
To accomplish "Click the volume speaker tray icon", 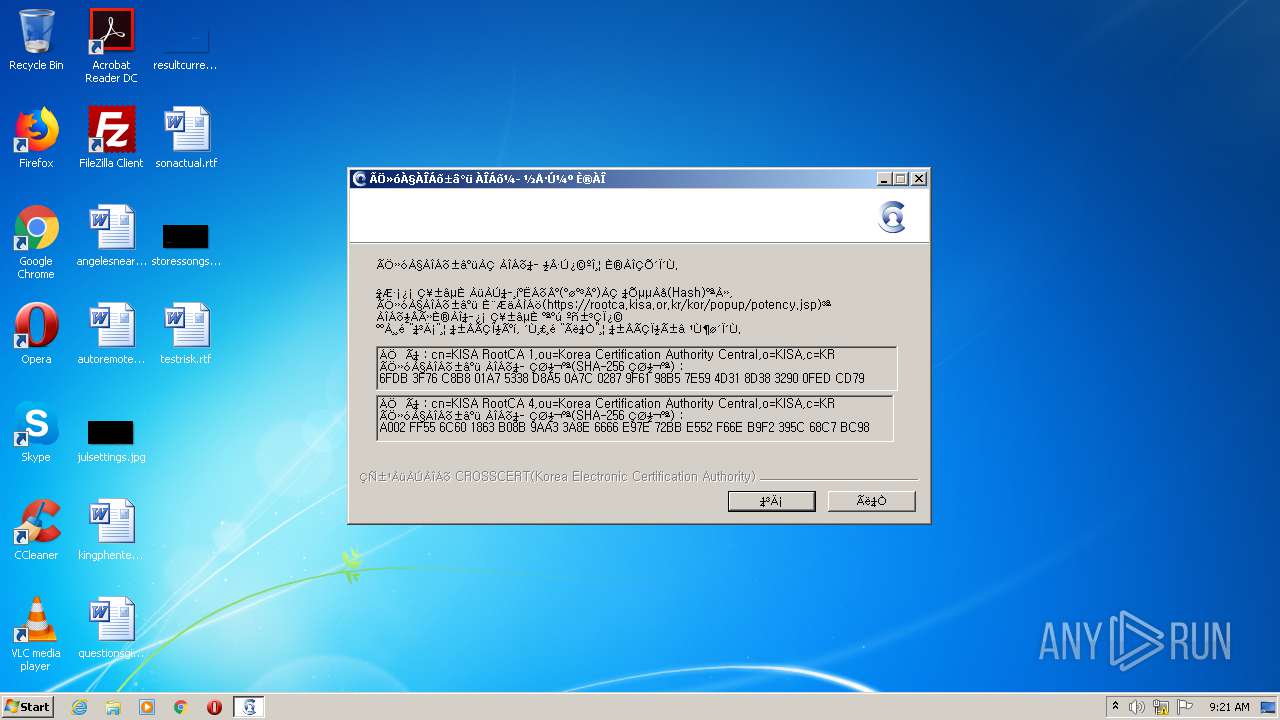I will (1137, 707).
